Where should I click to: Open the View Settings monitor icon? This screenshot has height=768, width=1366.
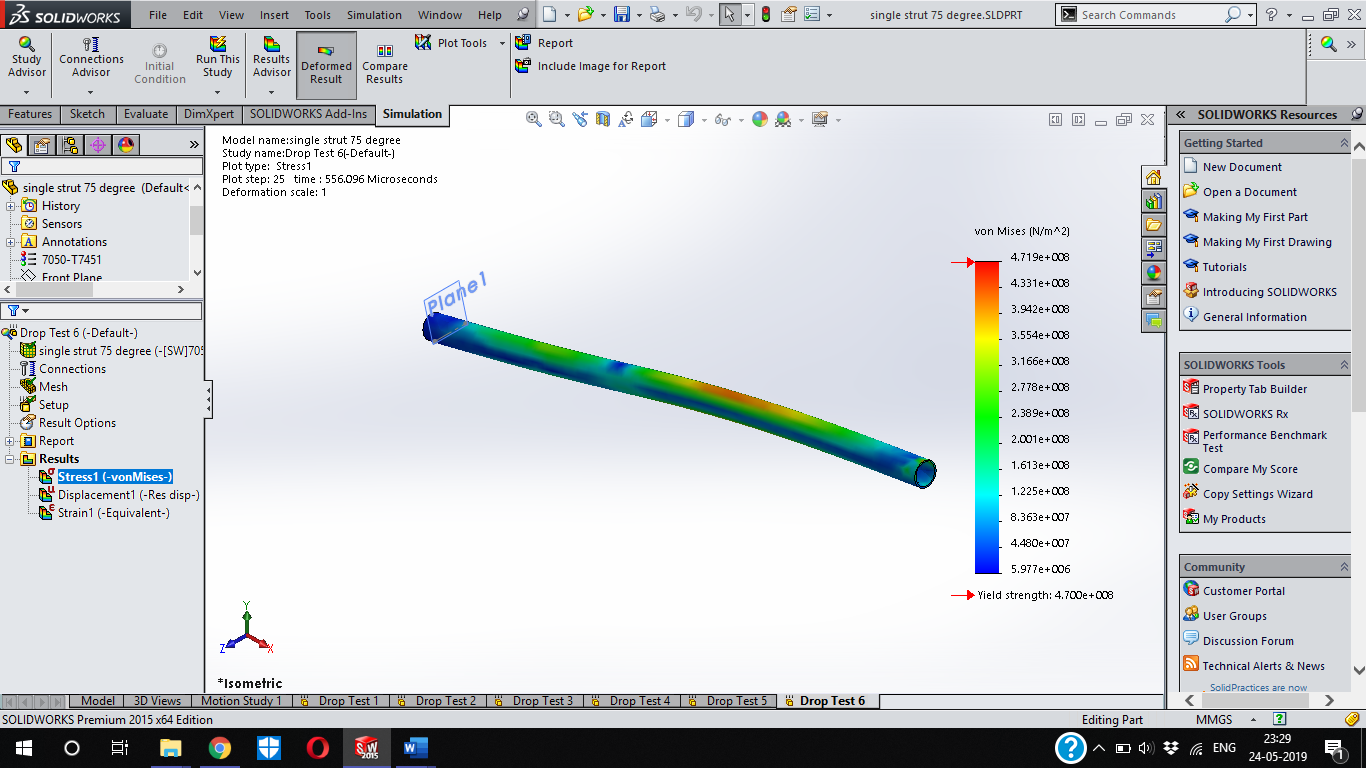click(820, 119)
